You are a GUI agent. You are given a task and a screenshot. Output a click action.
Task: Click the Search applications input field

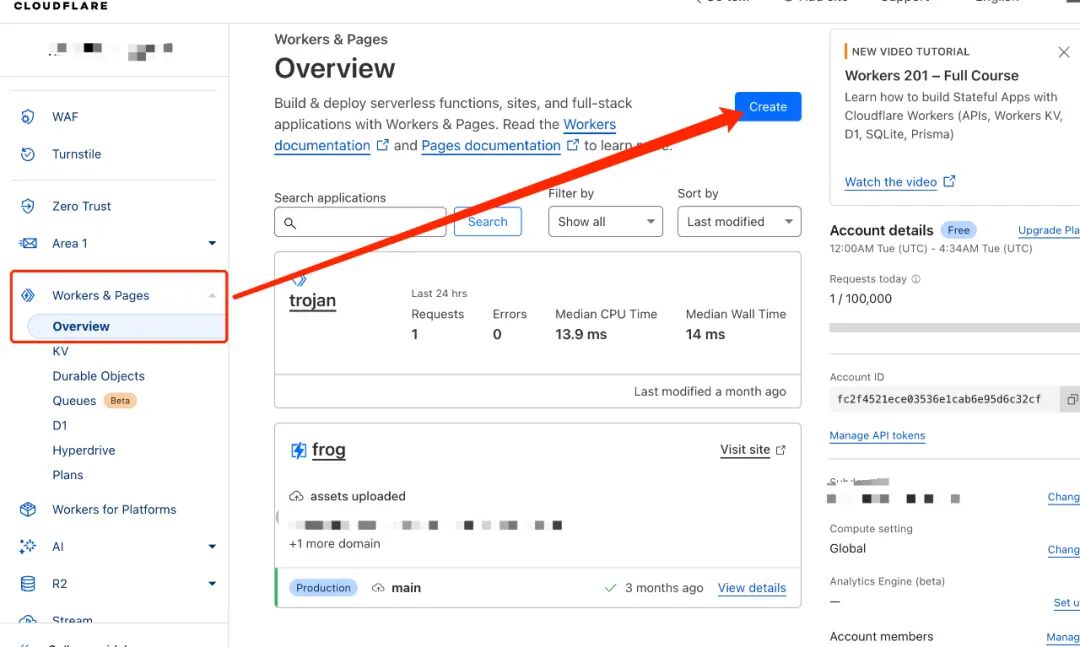coord(360,222)
